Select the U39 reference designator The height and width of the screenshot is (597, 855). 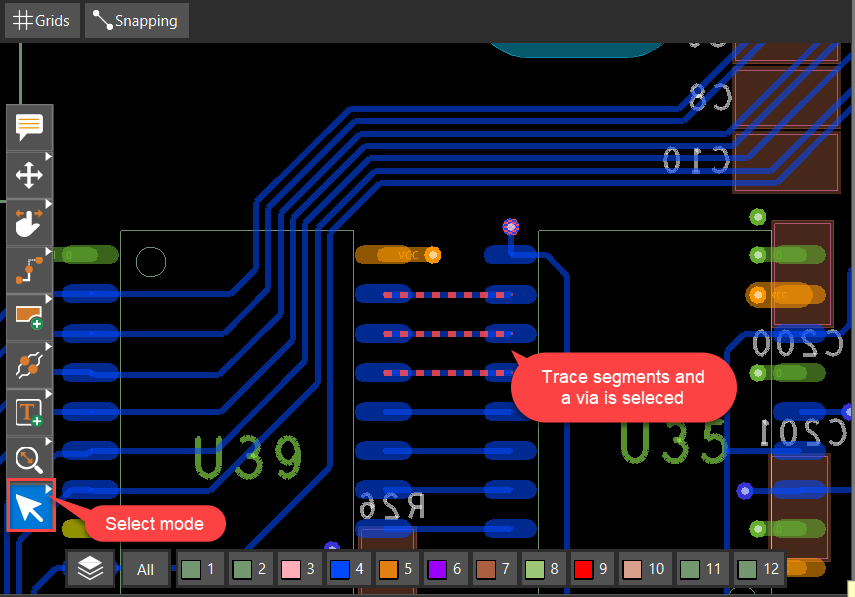pyautogui.click(x=248, y=457)
